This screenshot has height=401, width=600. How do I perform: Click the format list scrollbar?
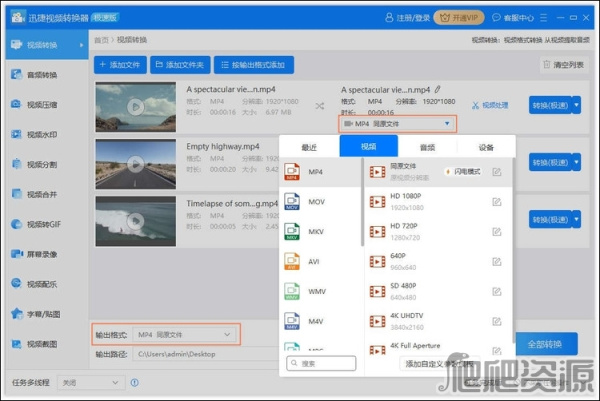362,202
